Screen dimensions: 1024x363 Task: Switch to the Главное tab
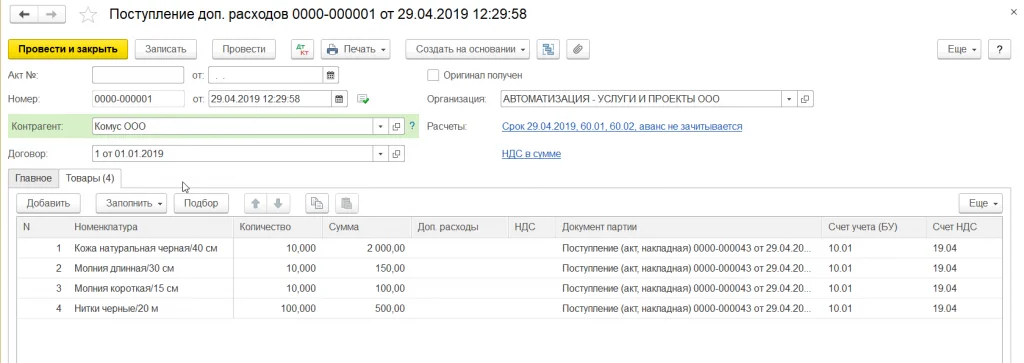pos(33,178)
